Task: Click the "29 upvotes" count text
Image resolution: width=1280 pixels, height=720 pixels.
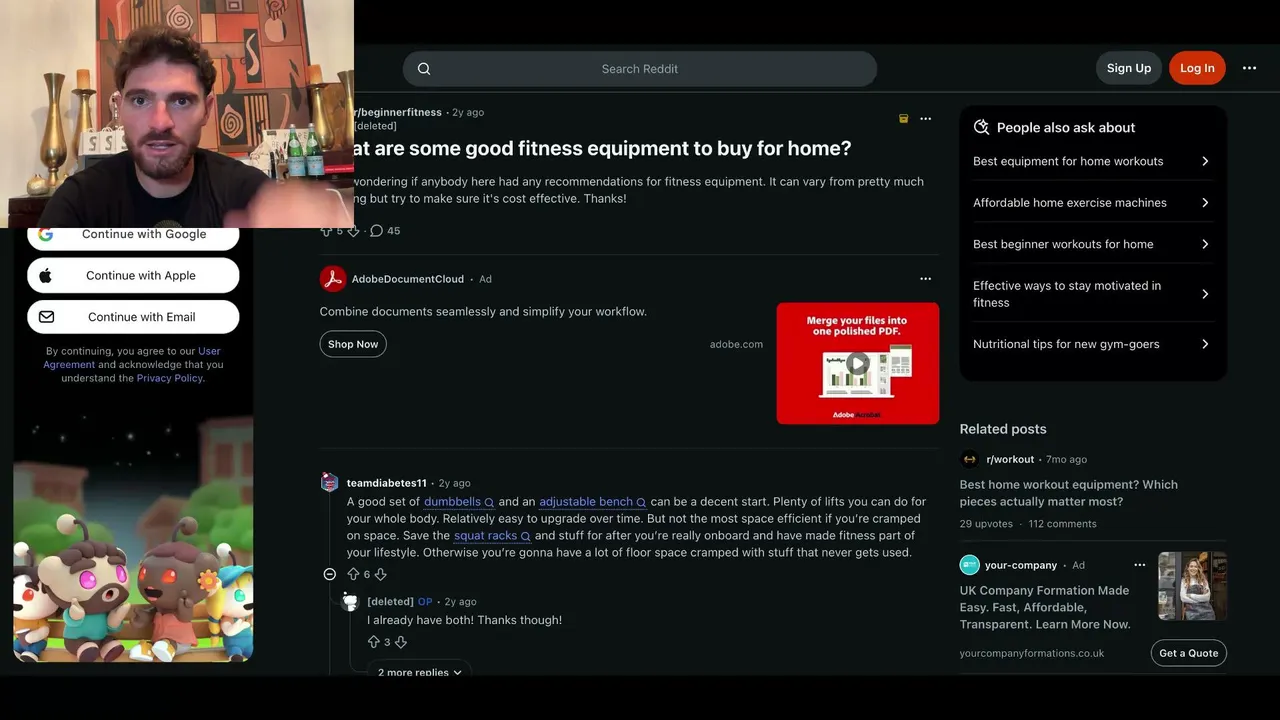Action: pos(986,524)
